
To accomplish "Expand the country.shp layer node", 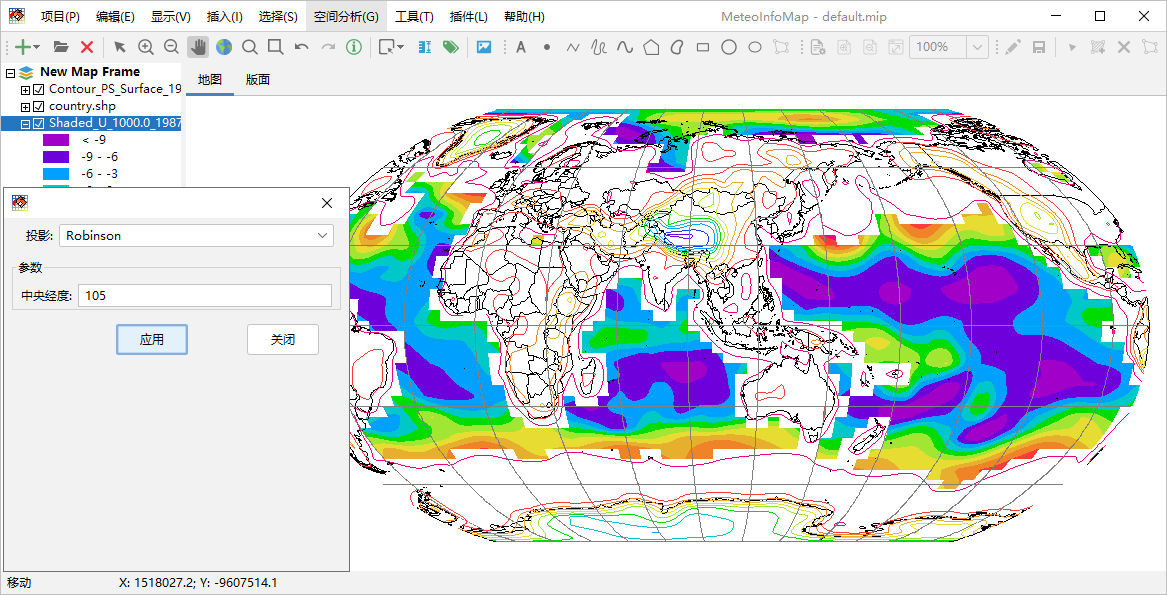I will (26, 106).
